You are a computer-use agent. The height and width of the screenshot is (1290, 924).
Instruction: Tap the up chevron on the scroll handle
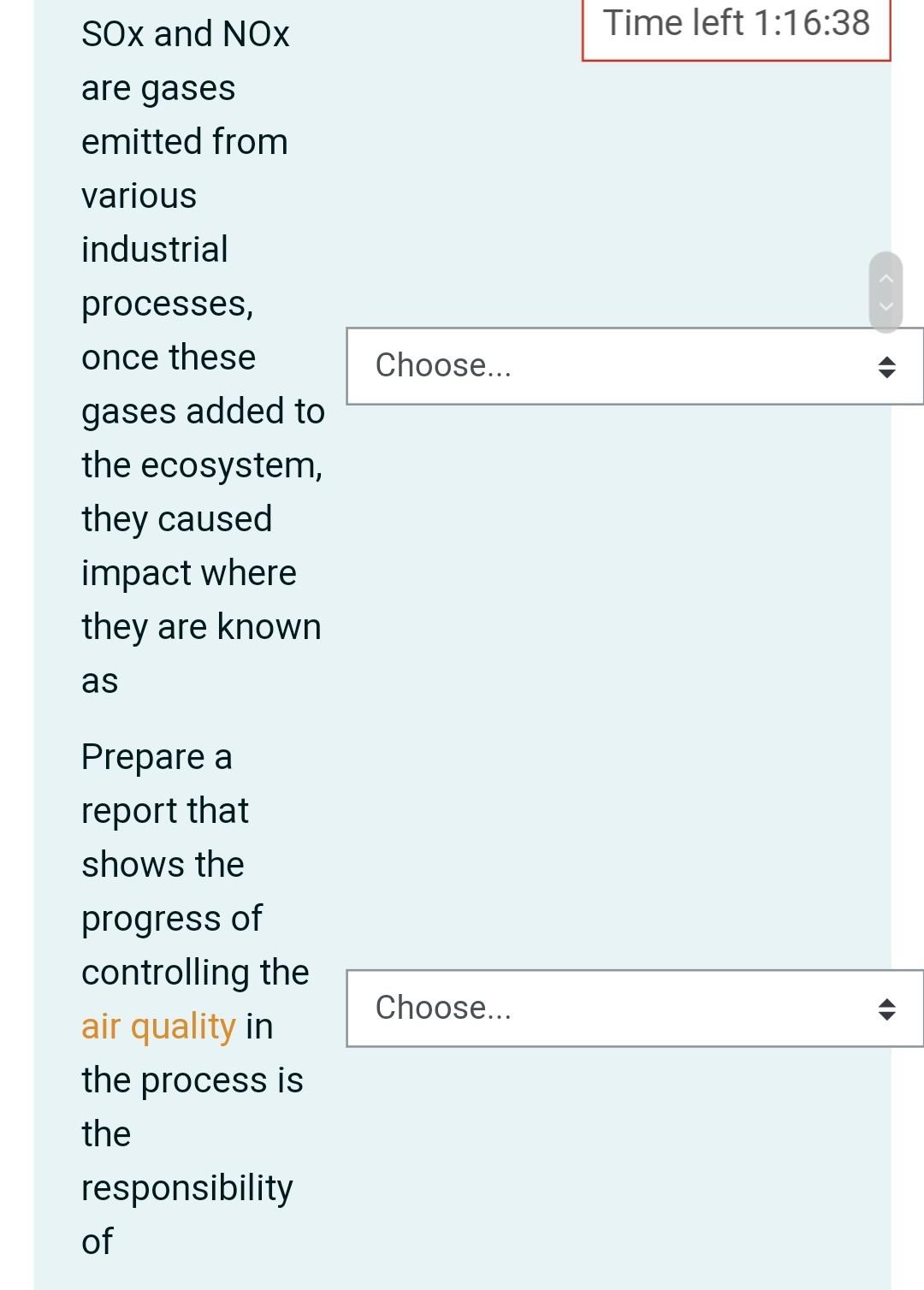point(886,277)
